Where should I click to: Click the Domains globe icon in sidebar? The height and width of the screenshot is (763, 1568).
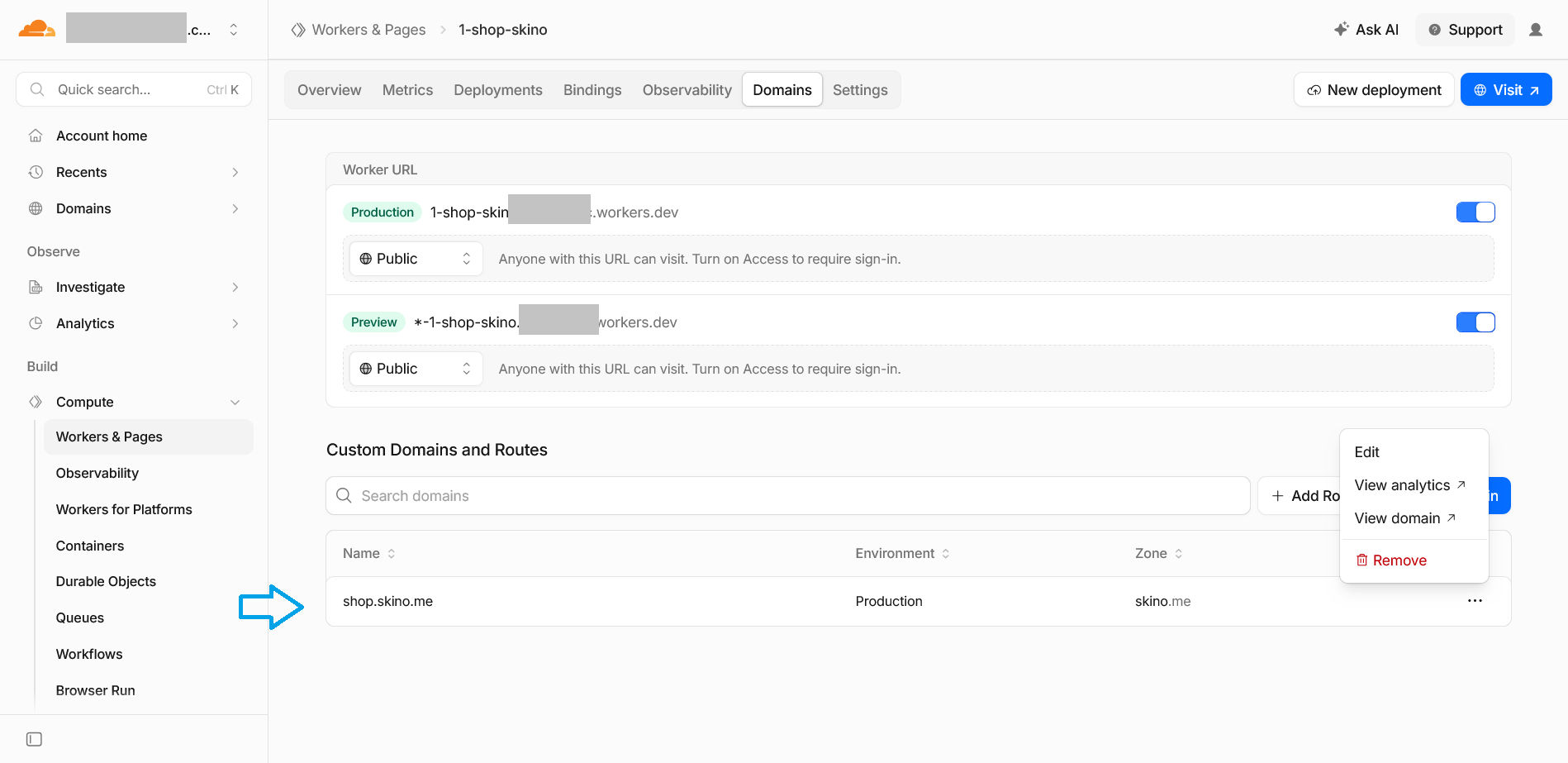pos(36,208)
